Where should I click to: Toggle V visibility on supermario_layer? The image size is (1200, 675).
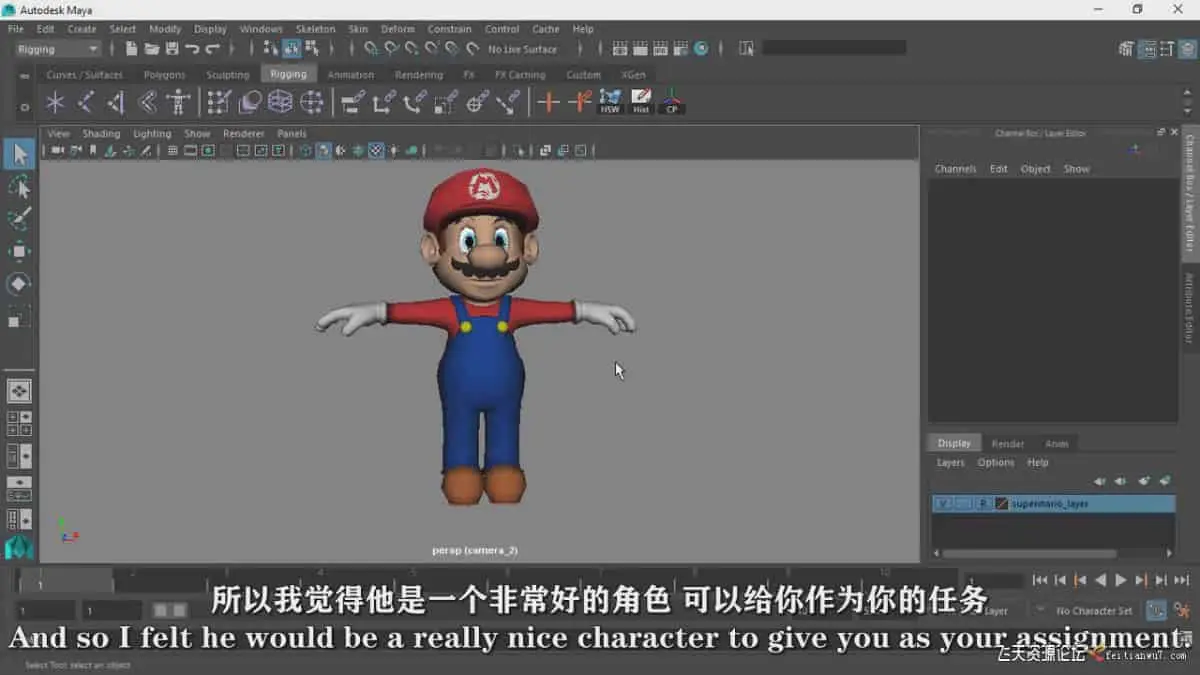941,504
